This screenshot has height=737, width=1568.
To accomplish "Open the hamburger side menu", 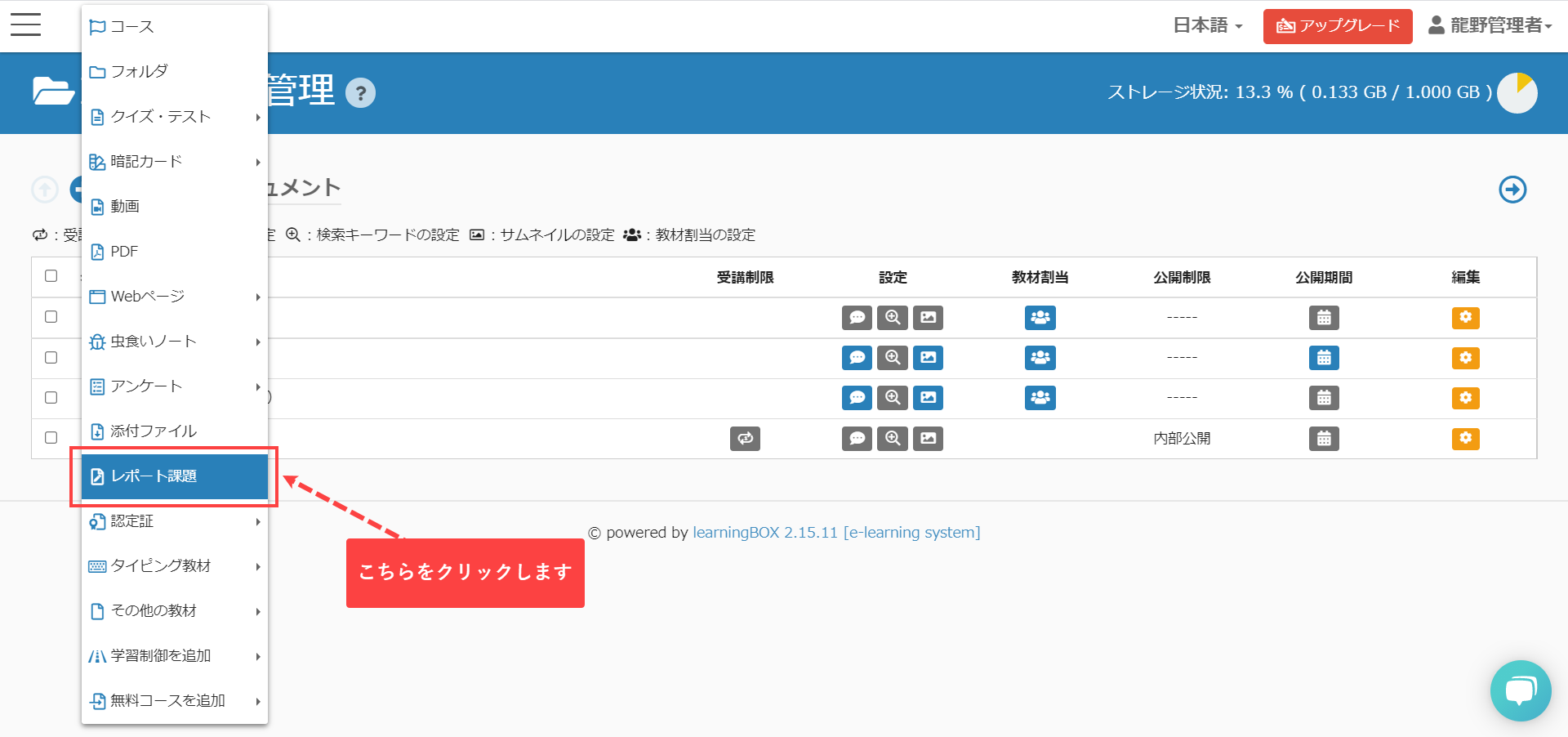I will pyautogui.click(x=25, y=25).
